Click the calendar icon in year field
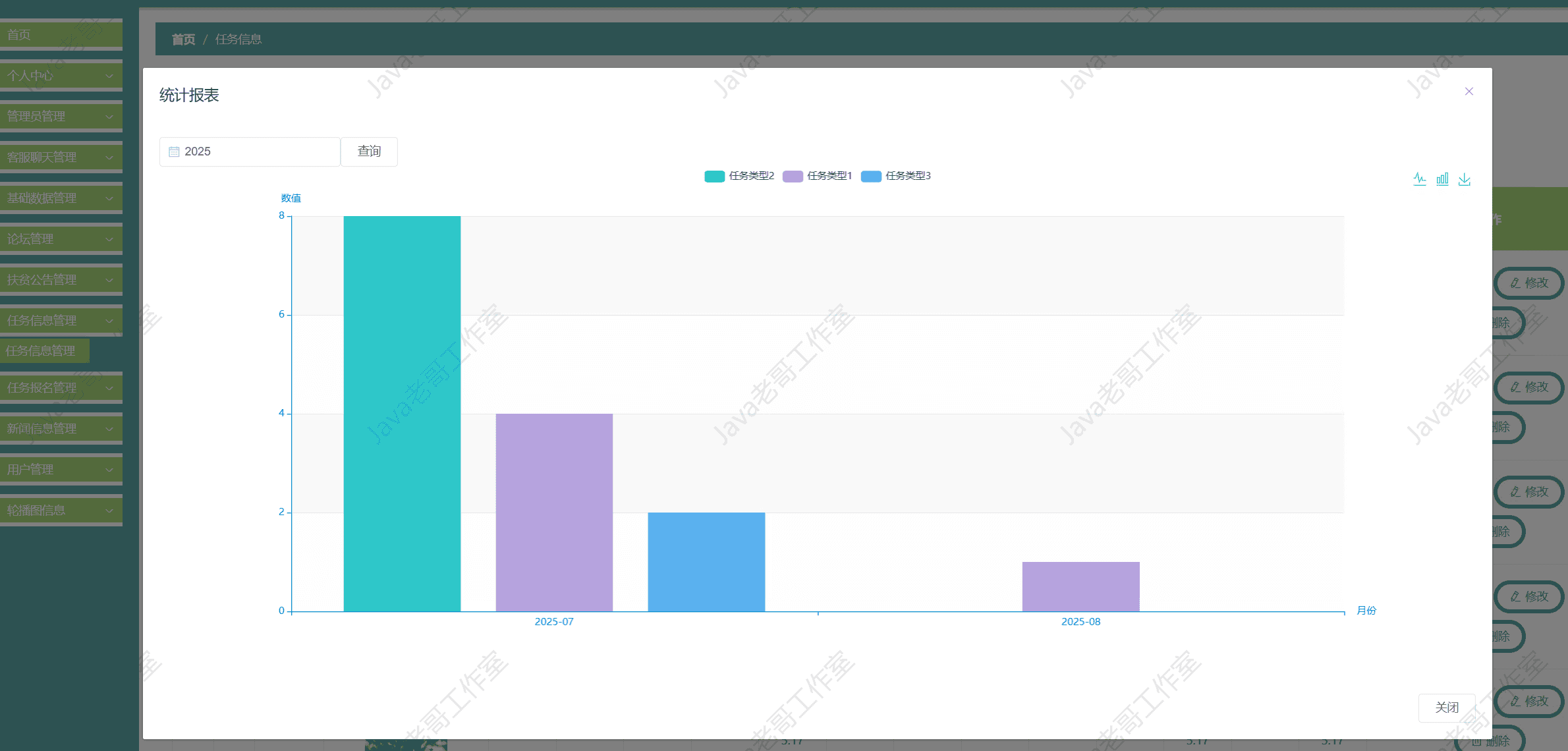The image size is (1568, 751). tap(174, 152)
